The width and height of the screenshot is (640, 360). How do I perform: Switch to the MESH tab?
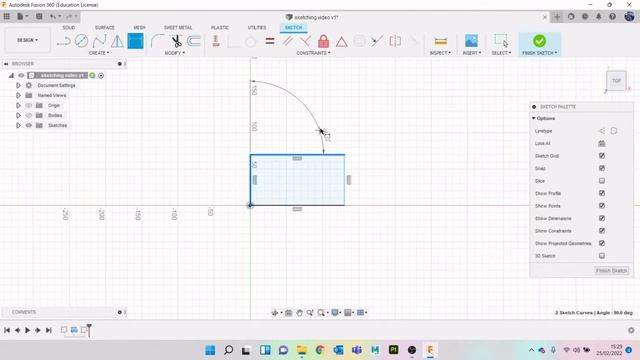tap(139, 27)
